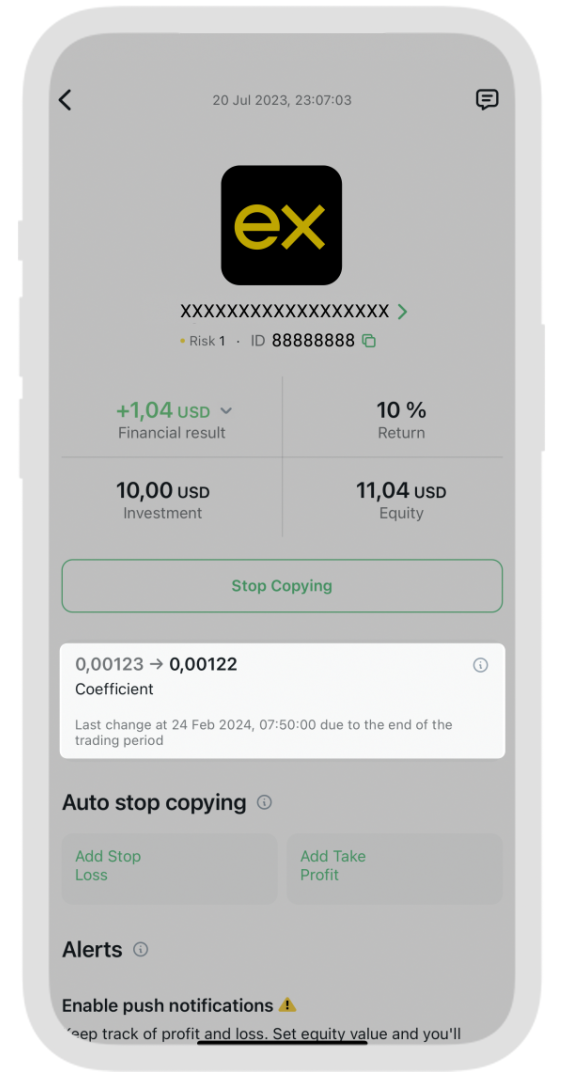Expand the Financial result dropdown arrow
The image size is (565, 1080).
pyautogui.click(x=225, y=411)
